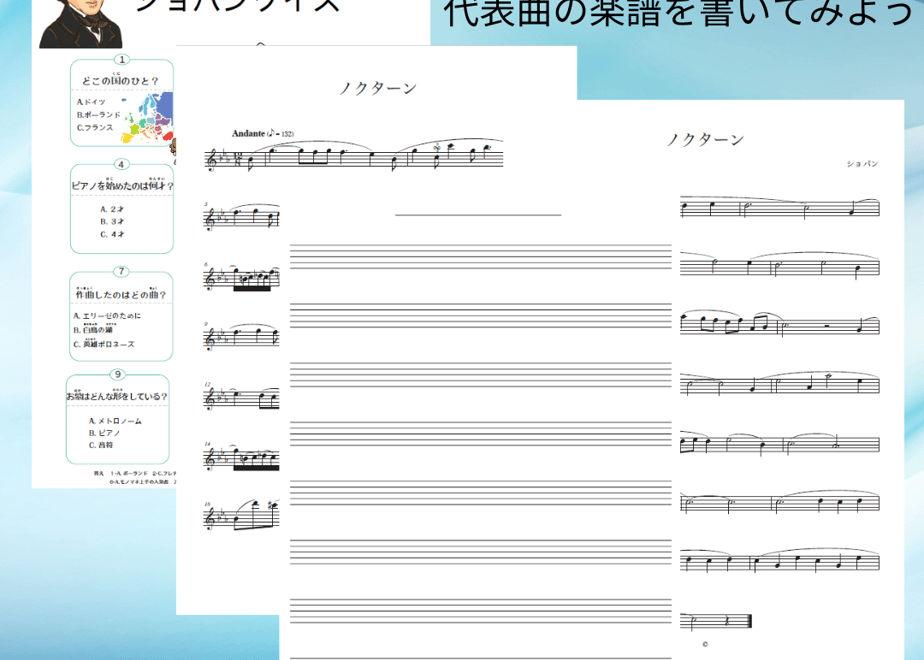Screen dimensions: 924x660
Task: Click the Andante tempo marking
Action: (x=263, y=134)
